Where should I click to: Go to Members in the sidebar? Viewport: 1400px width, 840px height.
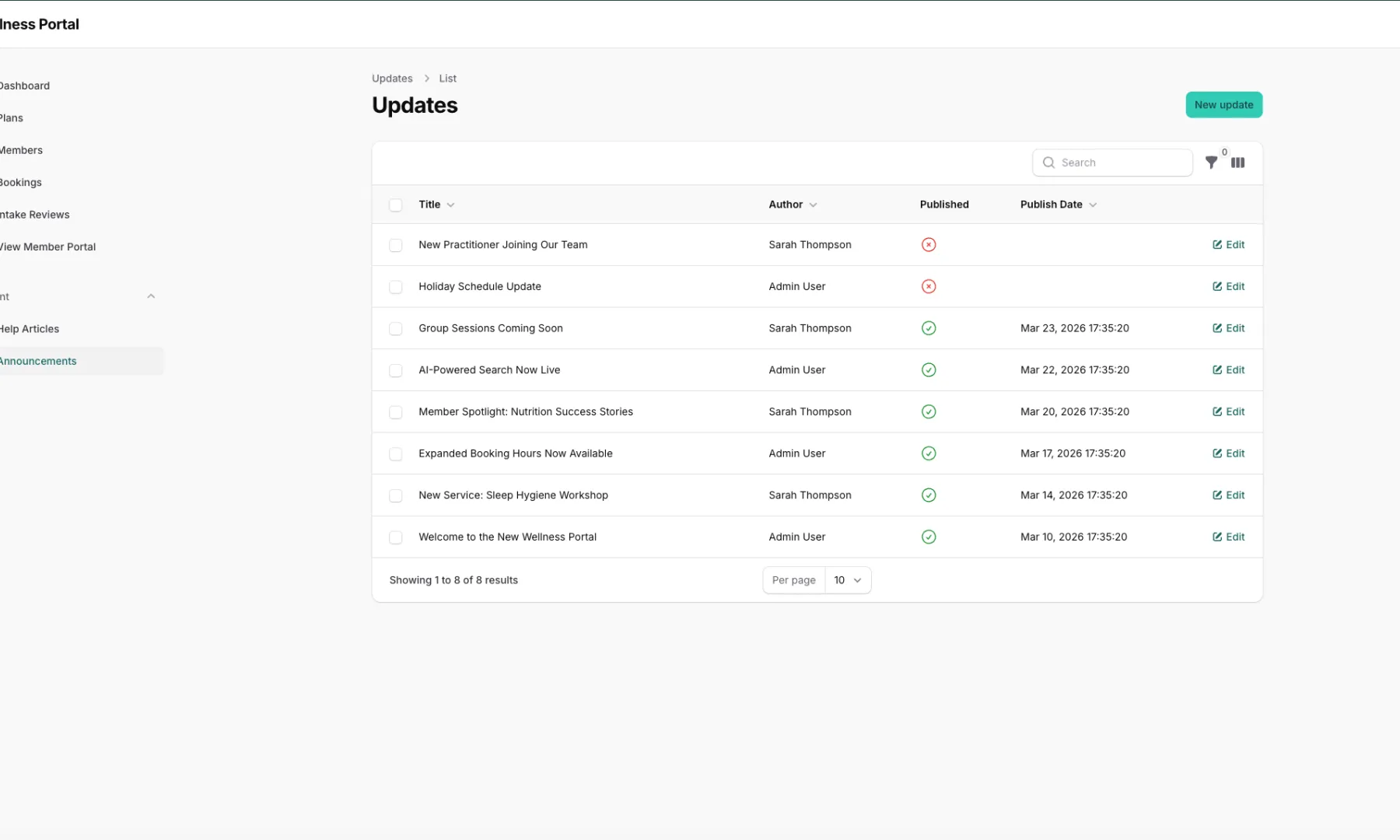click(22, 150)
